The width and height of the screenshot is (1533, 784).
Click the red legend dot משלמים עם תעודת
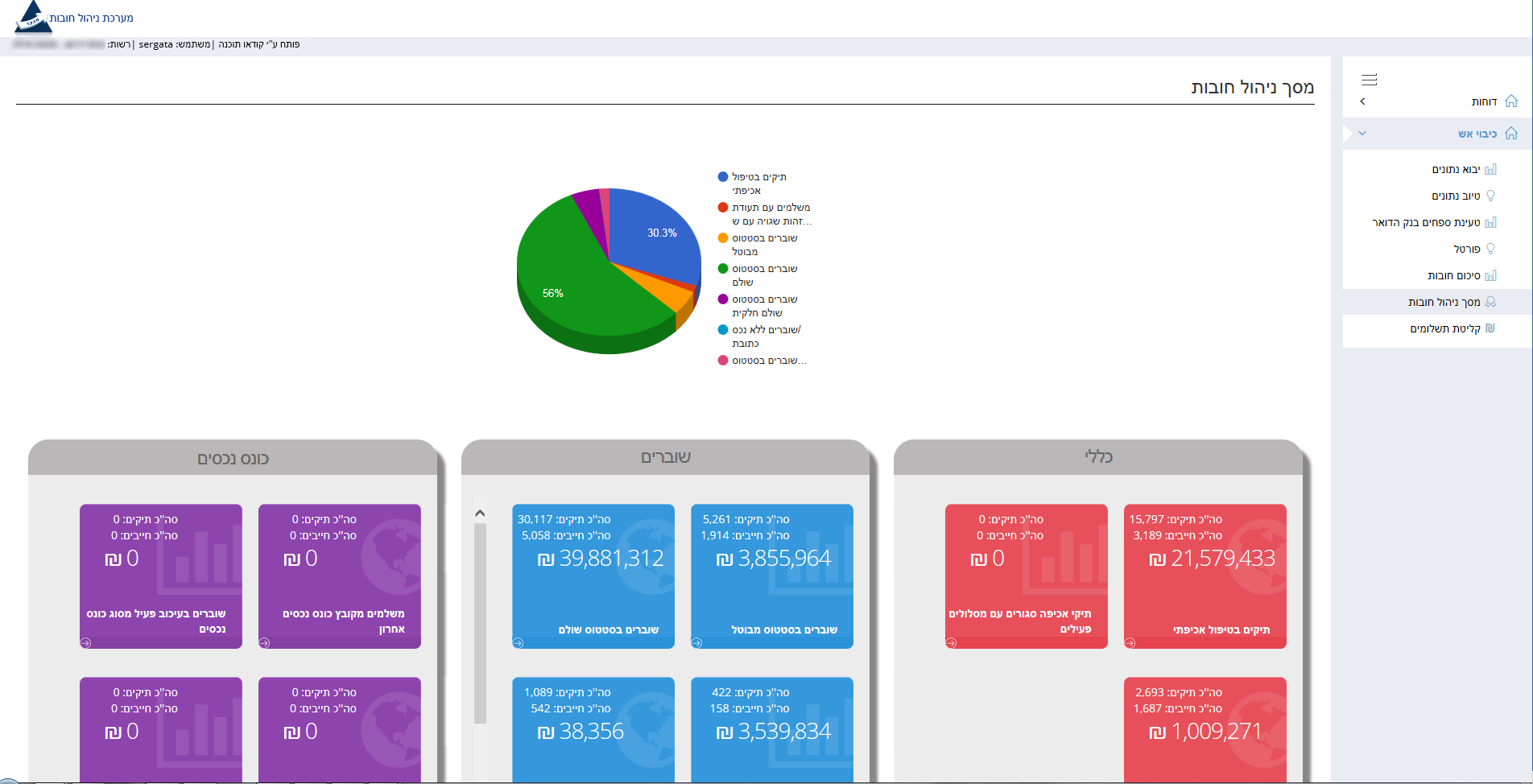(x=723, y=208)
